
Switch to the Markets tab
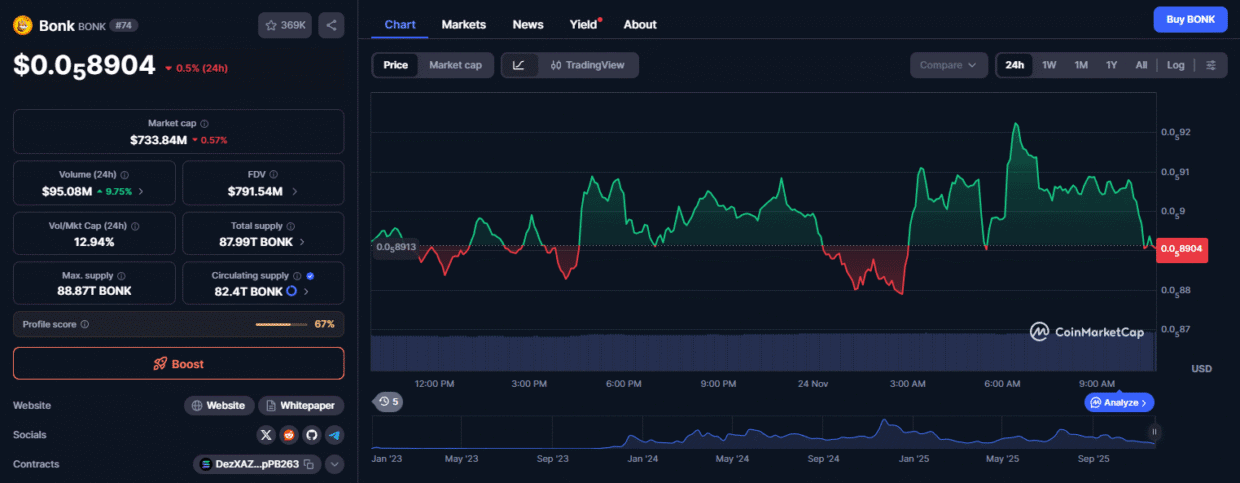464,24
